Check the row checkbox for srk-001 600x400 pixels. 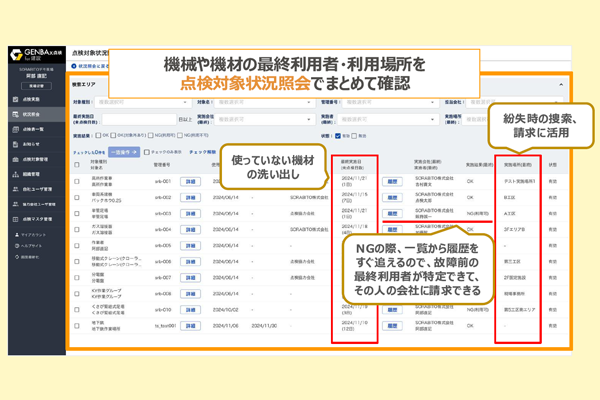point(78,182)
